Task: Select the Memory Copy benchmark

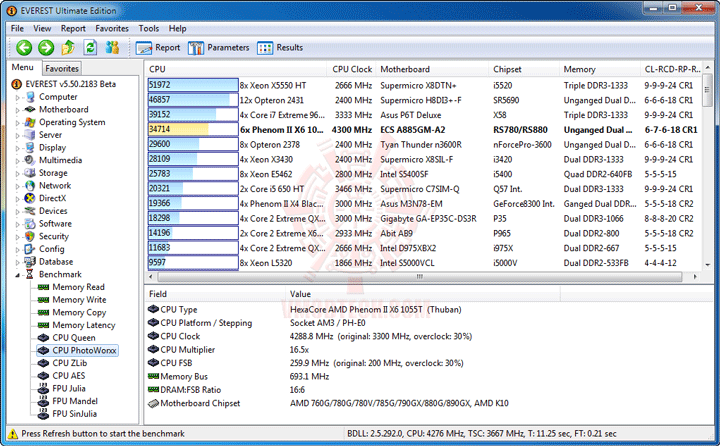Action: (x=79, y=312)
